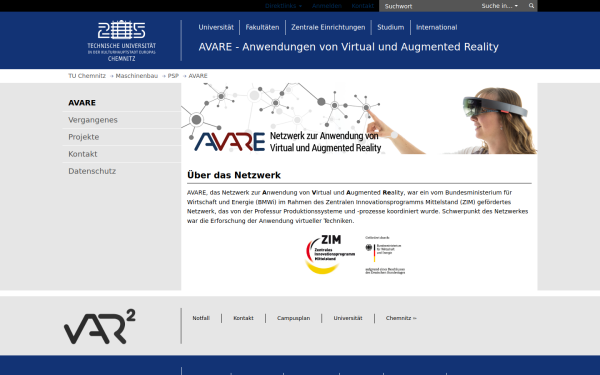Open the top bar Kontakt link
The image size is (600, 375).
click(x=362, y=6)
